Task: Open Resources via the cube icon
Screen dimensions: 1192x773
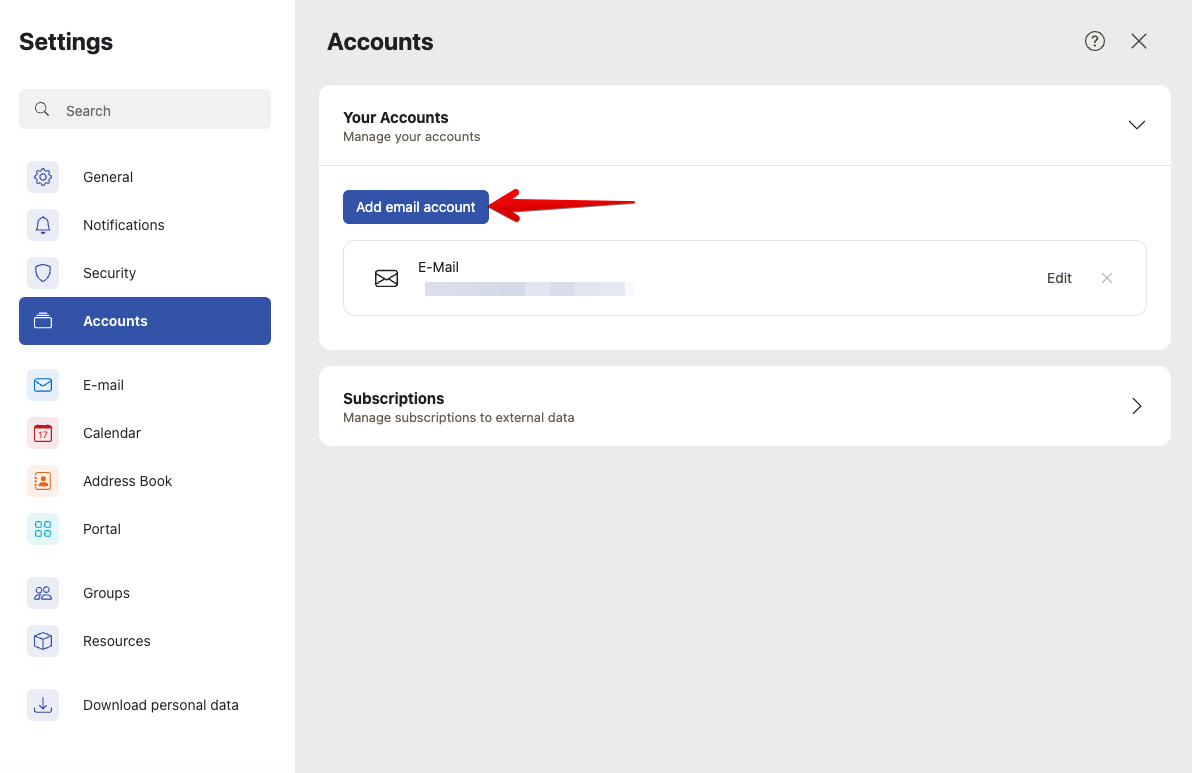Action: pyautogui.click(x=43, y=641)
